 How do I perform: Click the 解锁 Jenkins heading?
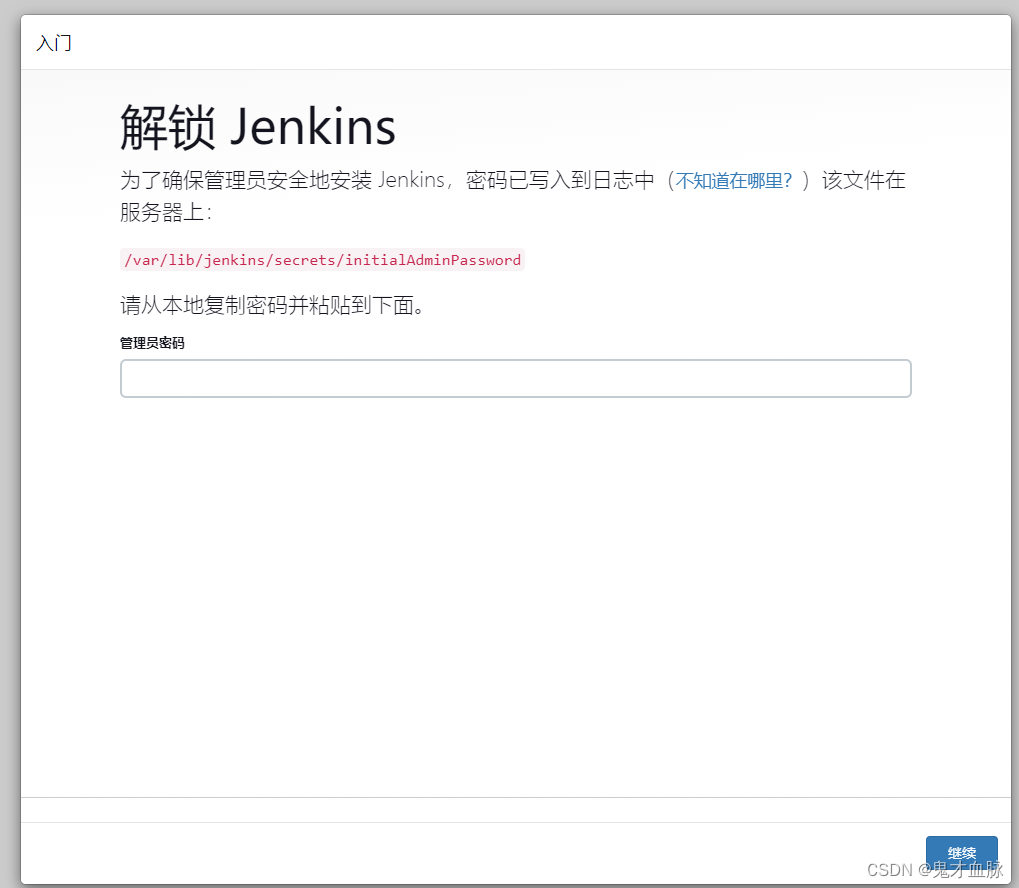point(258,127)
